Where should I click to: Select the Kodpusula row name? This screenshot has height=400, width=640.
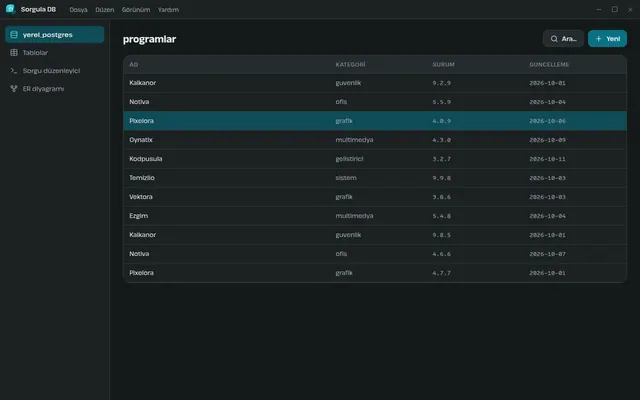coord(146,159)
